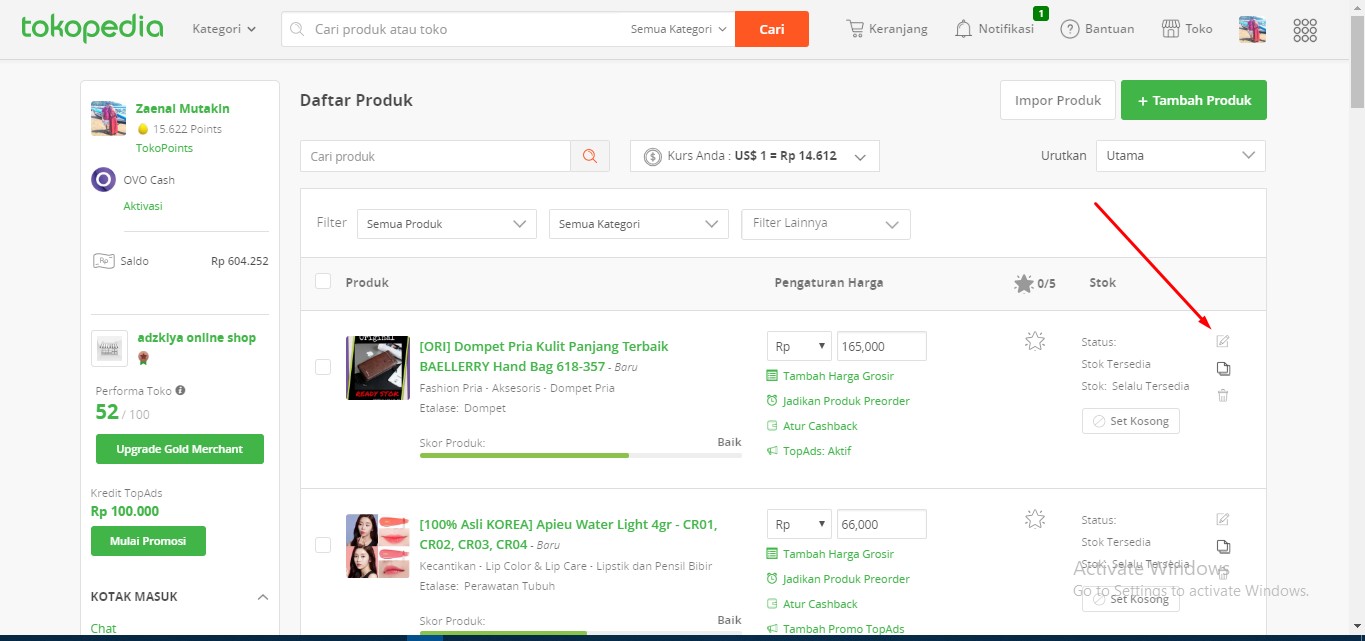Click the star icon beside the Dompet product
The image size is (1365, 641).
click(1035, 341)
